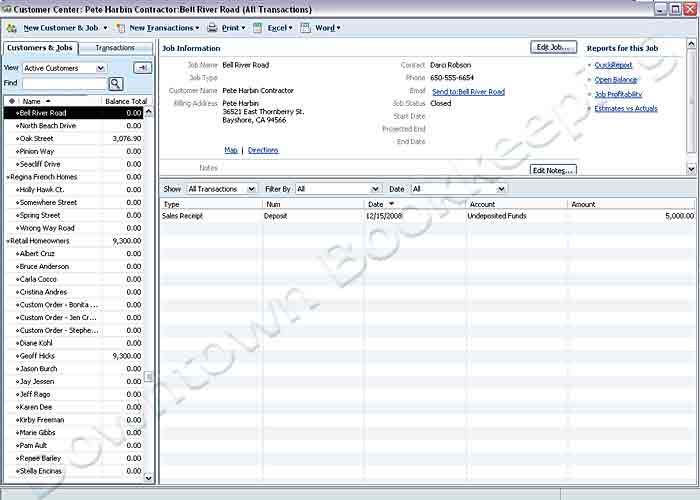The image size is (700, 500).
Task: Select the Retail Homeowners customer
Action: click(74, 241)
